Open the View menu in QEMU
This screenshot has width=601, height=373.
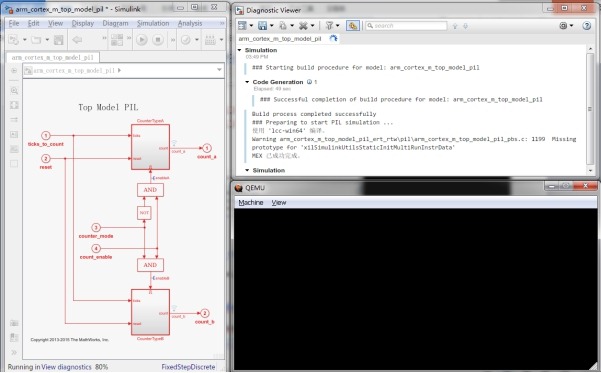pyautogui.click(x=279, y=202)
